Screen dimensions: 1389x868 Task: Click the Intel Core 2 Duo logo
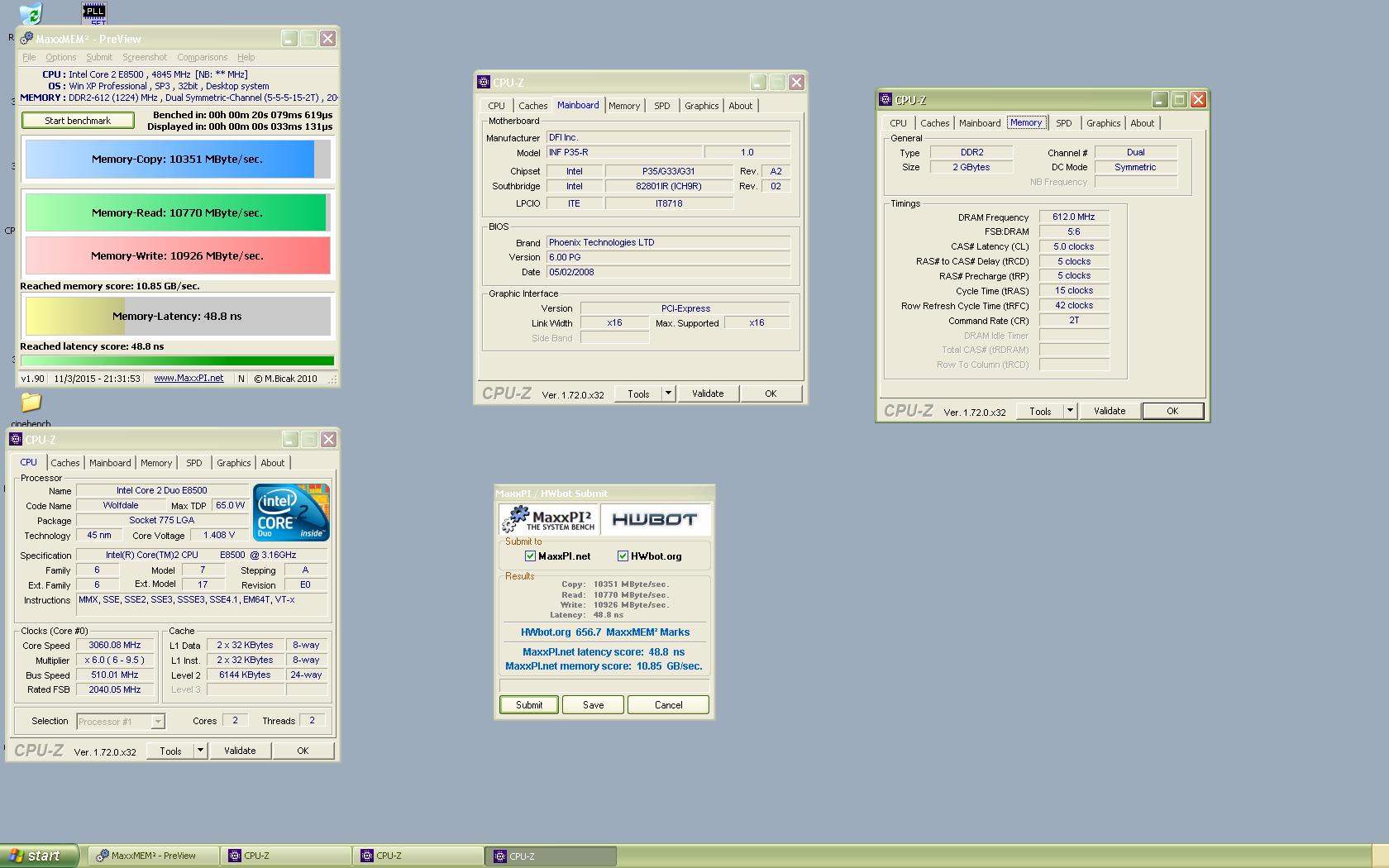(x=292, y=513)
